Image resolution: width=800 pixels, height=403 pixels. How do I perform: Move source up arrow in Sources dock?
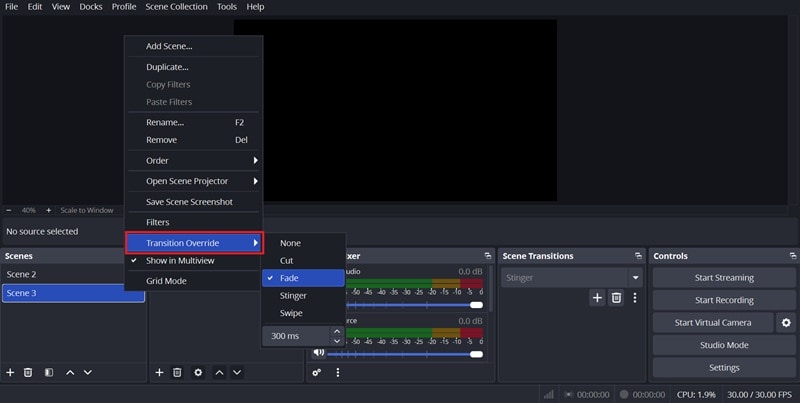(x=219, y=373)
